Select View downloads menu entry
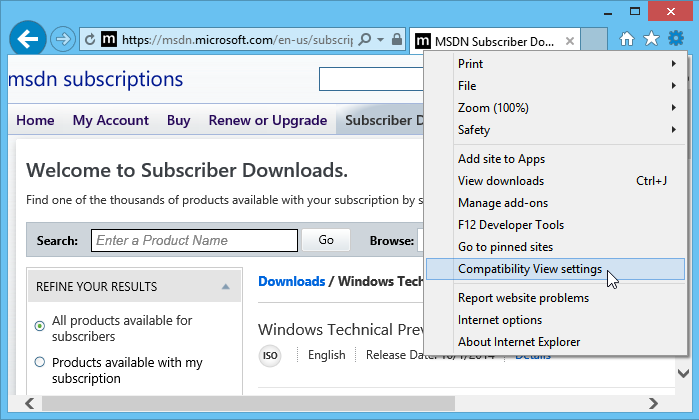This screenshot has height=420, width=699. click(x=555, y=181)
